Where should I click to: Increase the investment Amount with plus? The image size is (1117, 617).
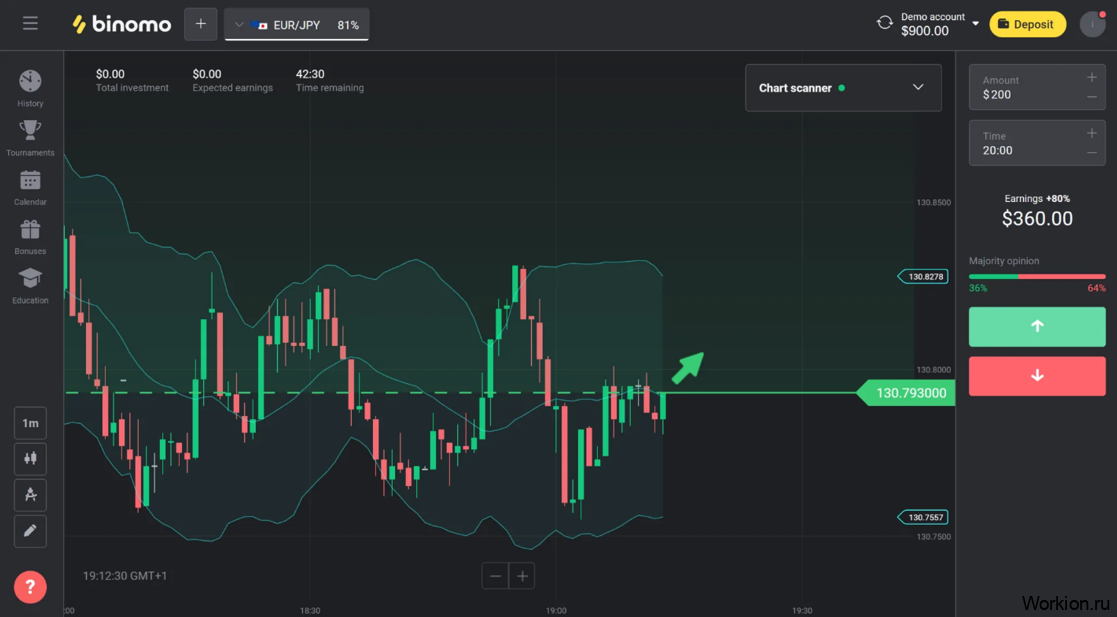pyautogui.click(x=1092, y=78)
